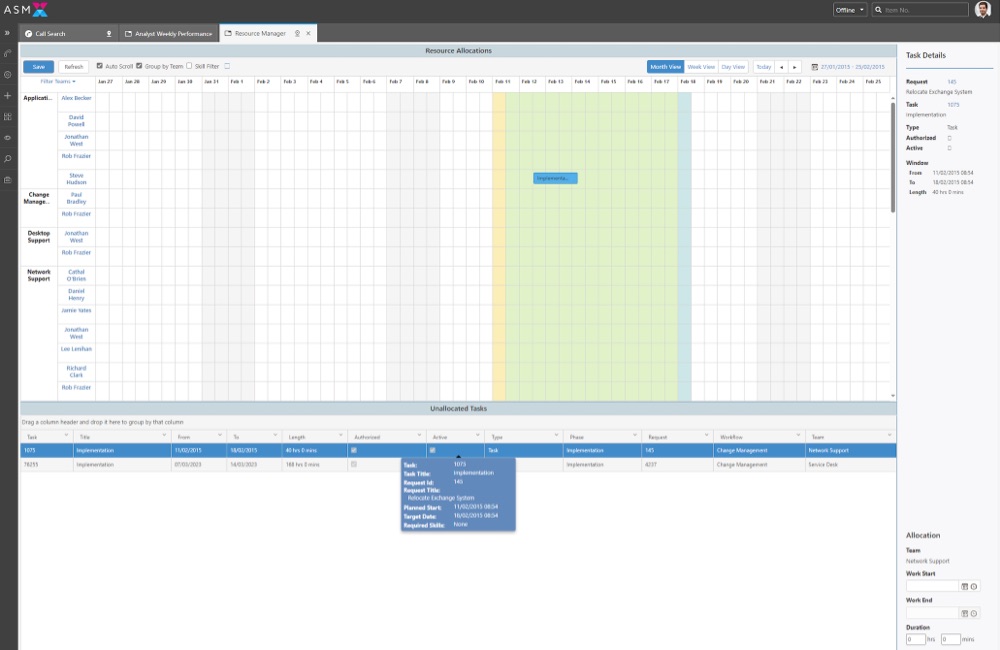Open the Team column filter dropdown
This screenshot has height=650, width=1000.
tap(888, 435)
